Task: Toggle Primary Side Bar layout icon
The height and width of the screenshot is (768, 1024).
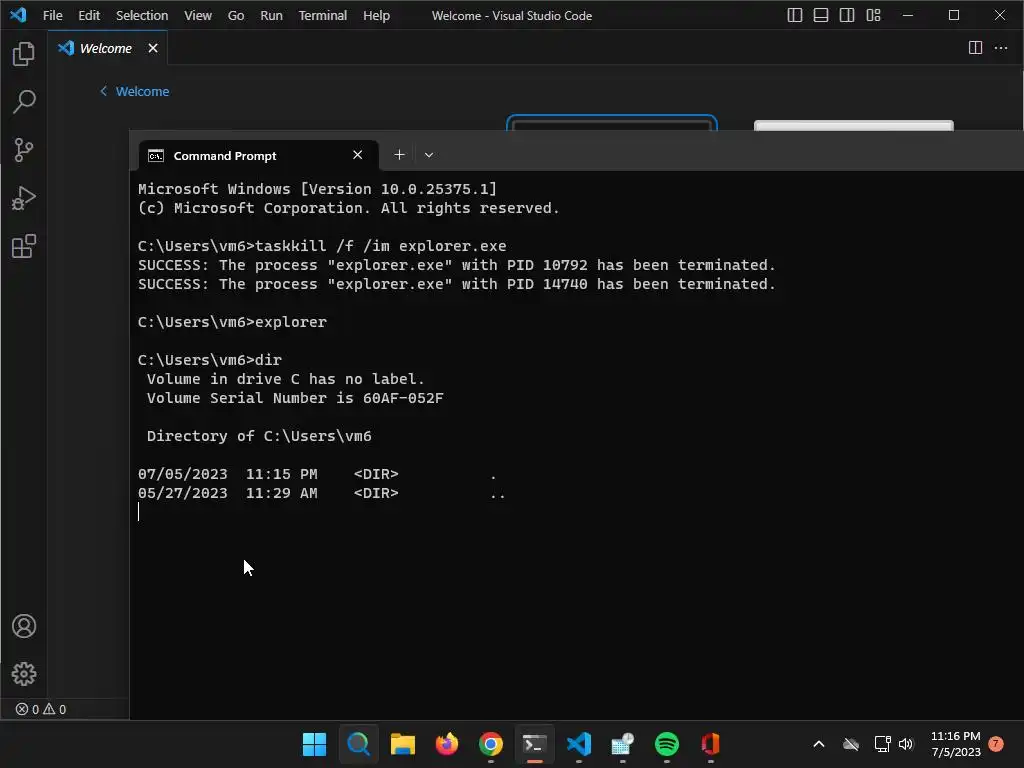Action: click(794, 15)
